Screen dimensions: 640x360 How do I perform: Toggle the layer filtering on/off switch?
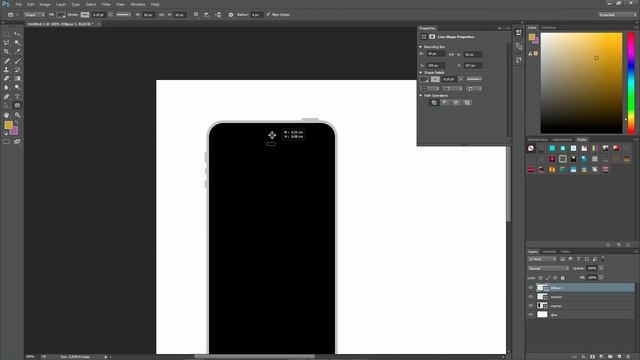pyautogui.click(x=603, y=259)
